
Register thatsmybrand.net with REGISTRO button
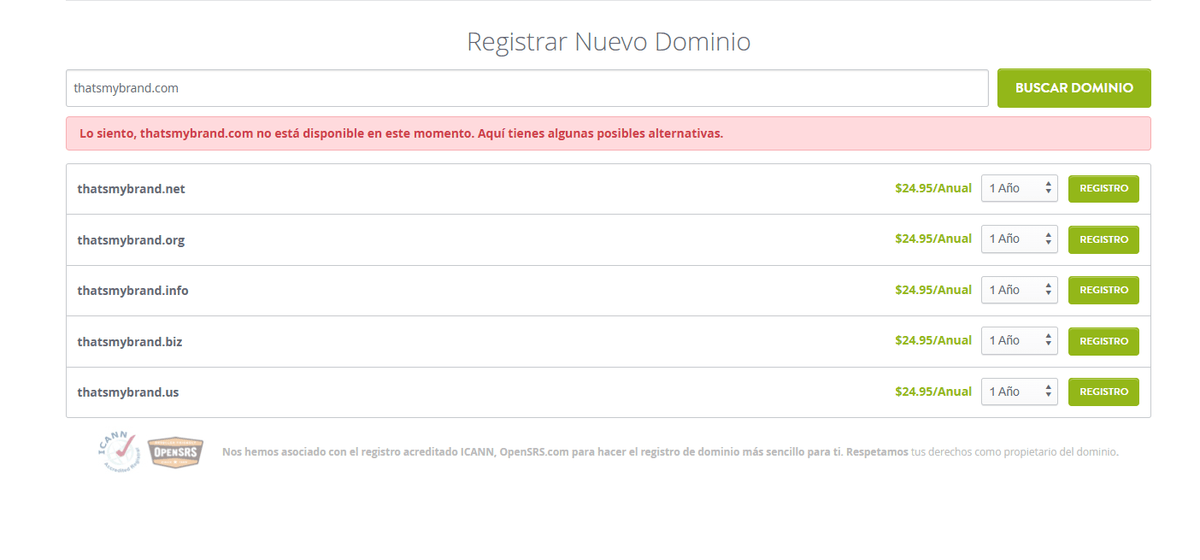point(1104,189)
